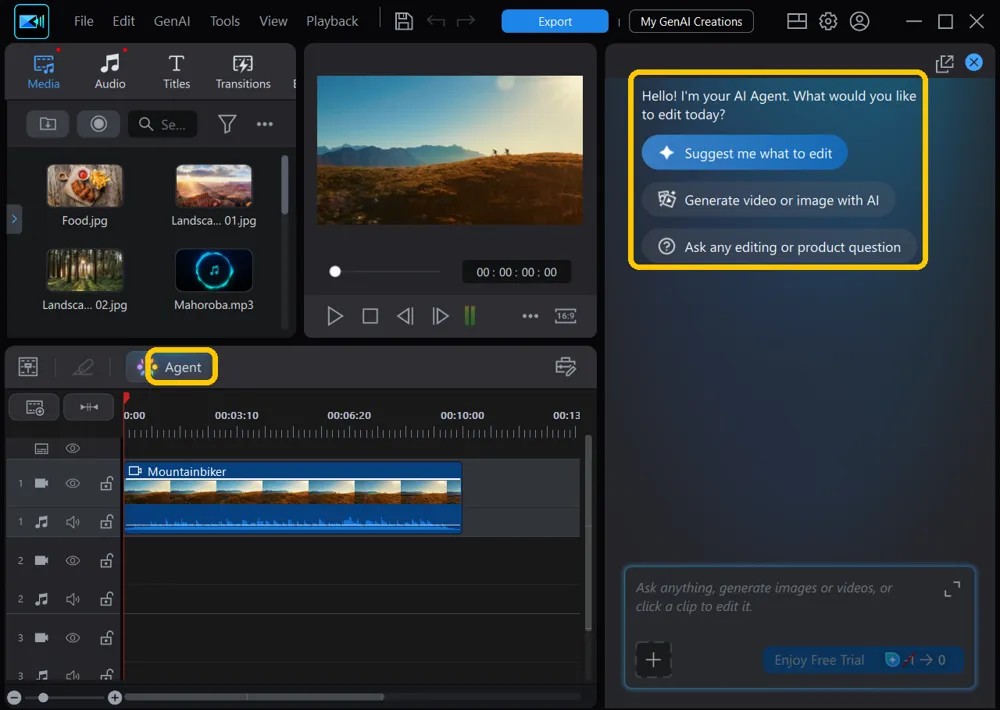Open the 16:9 aspect ratio selector
Screen dimensions: 1000x710
(x=565, y=316)
